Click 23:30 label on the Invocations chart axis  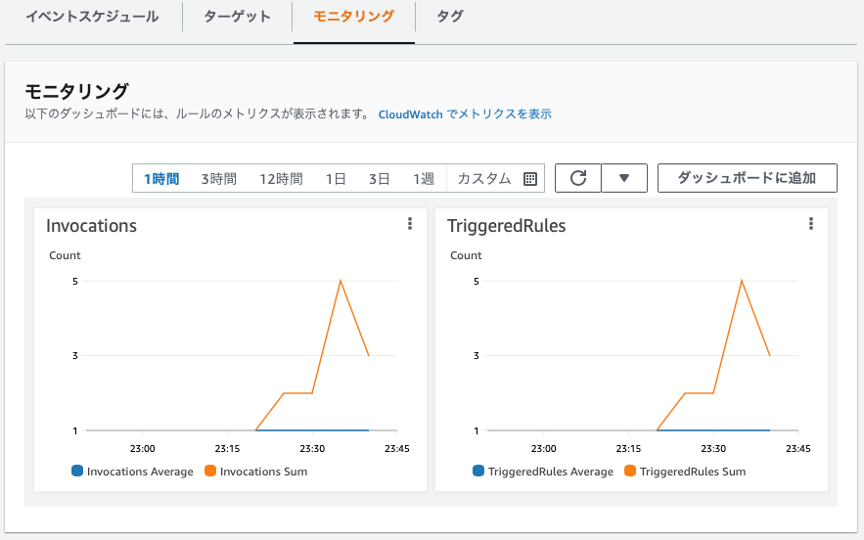(x=312, y=449)
